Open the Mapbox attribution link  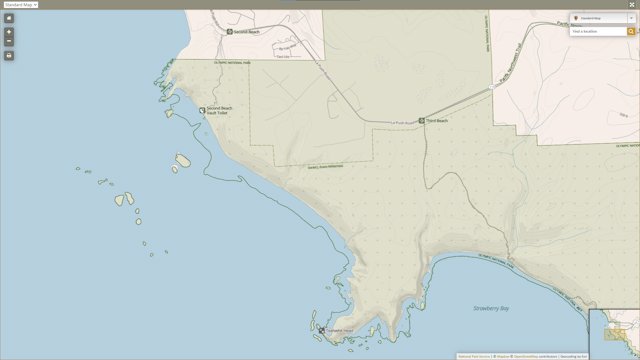point(502,357)
